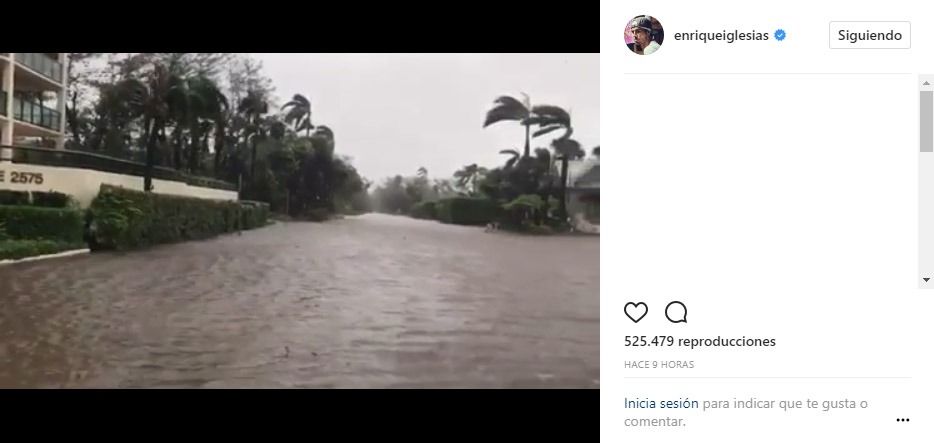Click the "para indicar que te gusta" text
The image size is (934, 443).
pyautogui.click(x=785, y=404)
